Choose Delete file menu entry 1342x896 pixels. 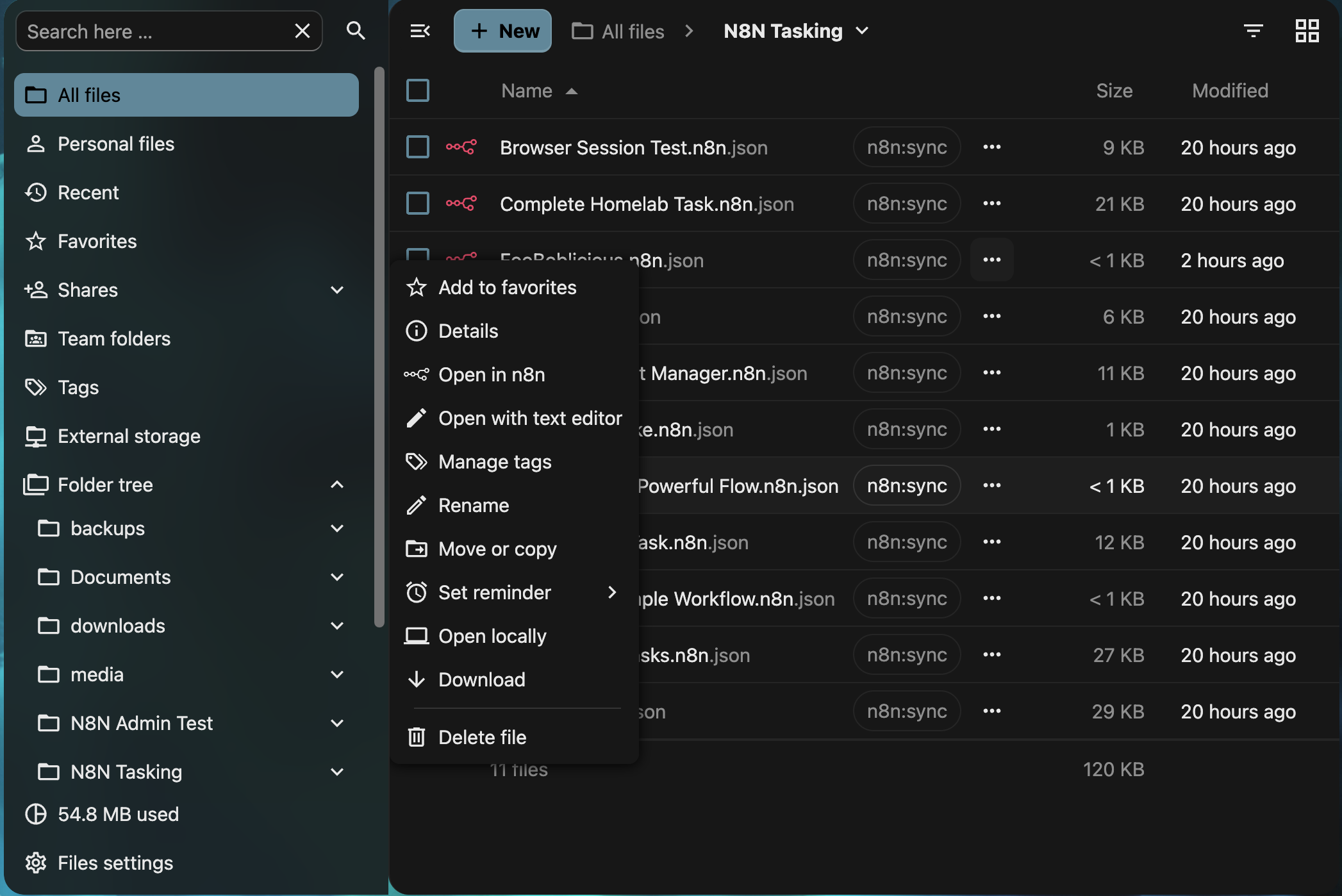pos(514,737)
